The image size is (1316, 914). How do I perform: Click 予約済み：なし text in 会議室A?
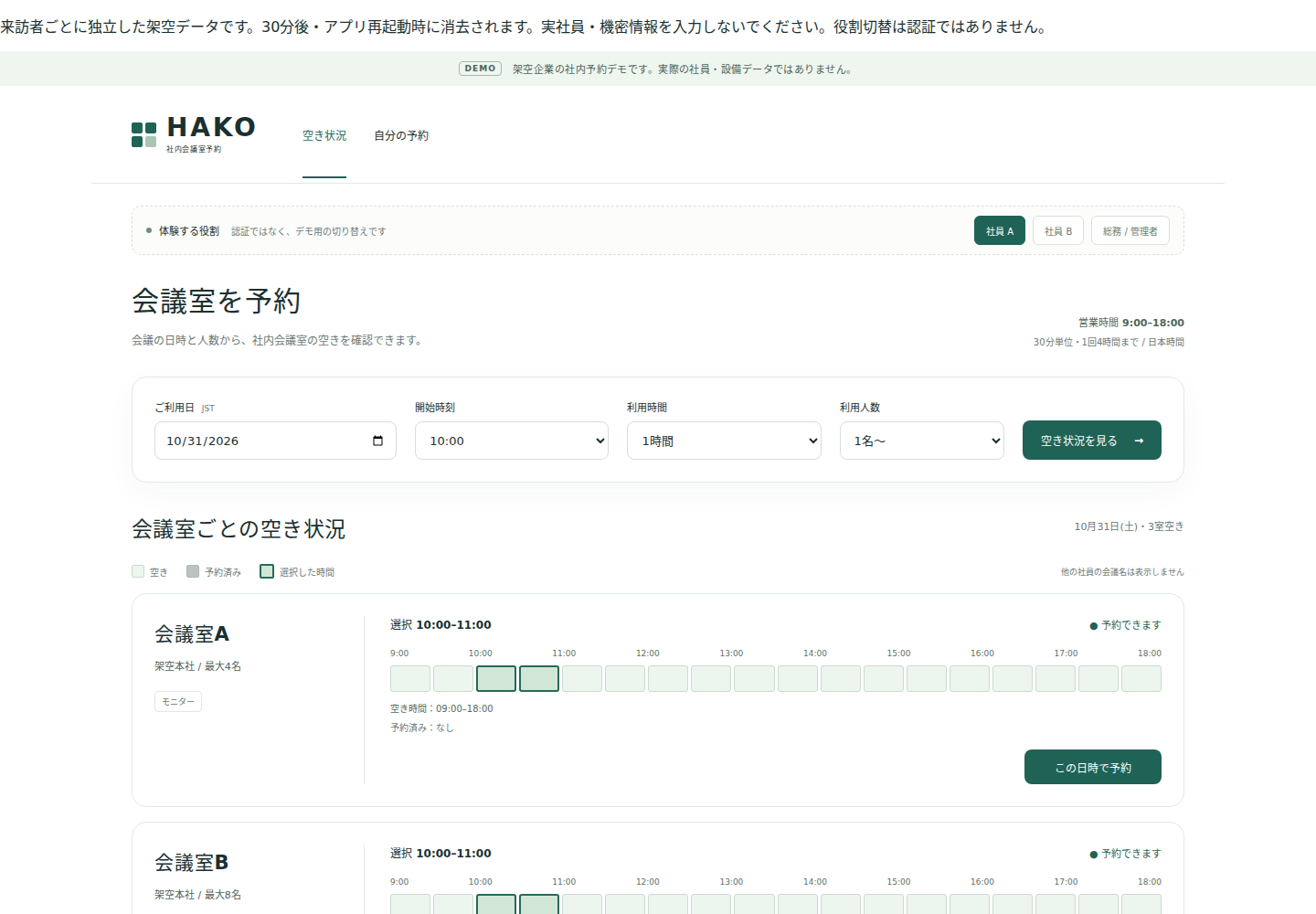point(422,728)
